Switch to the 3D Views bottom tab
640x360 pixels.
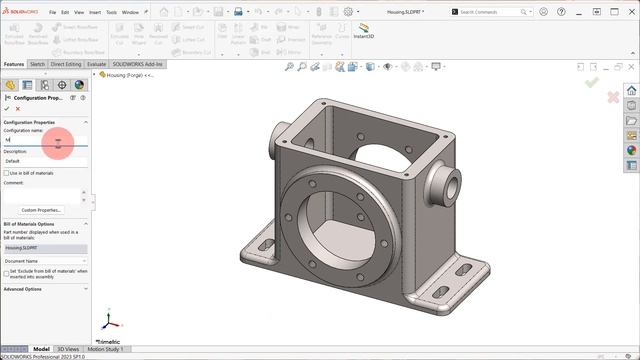click(x=68, y=349)
